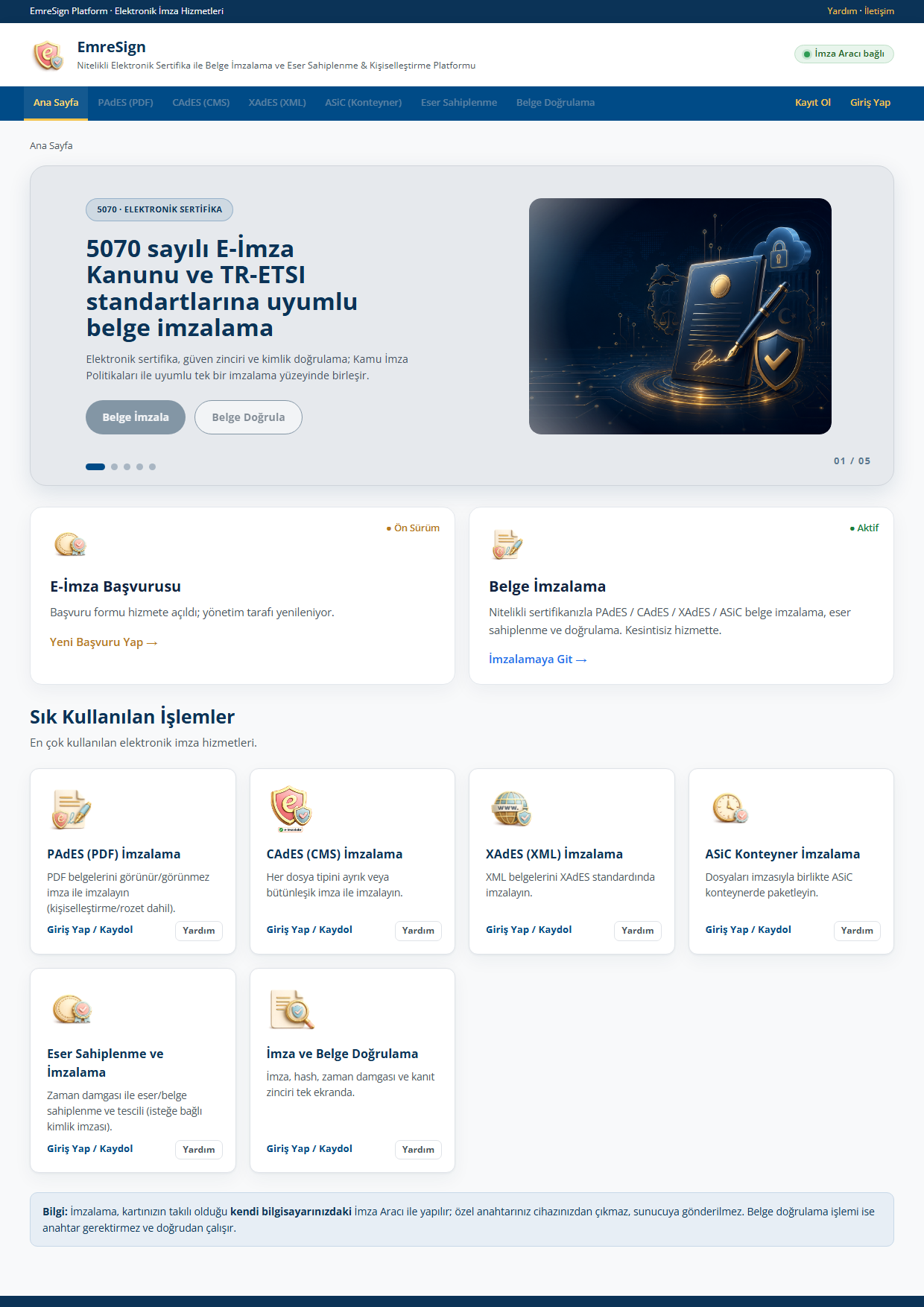
Task: Click the ASiC Konteyner clock icon
Action: [730, 809]
